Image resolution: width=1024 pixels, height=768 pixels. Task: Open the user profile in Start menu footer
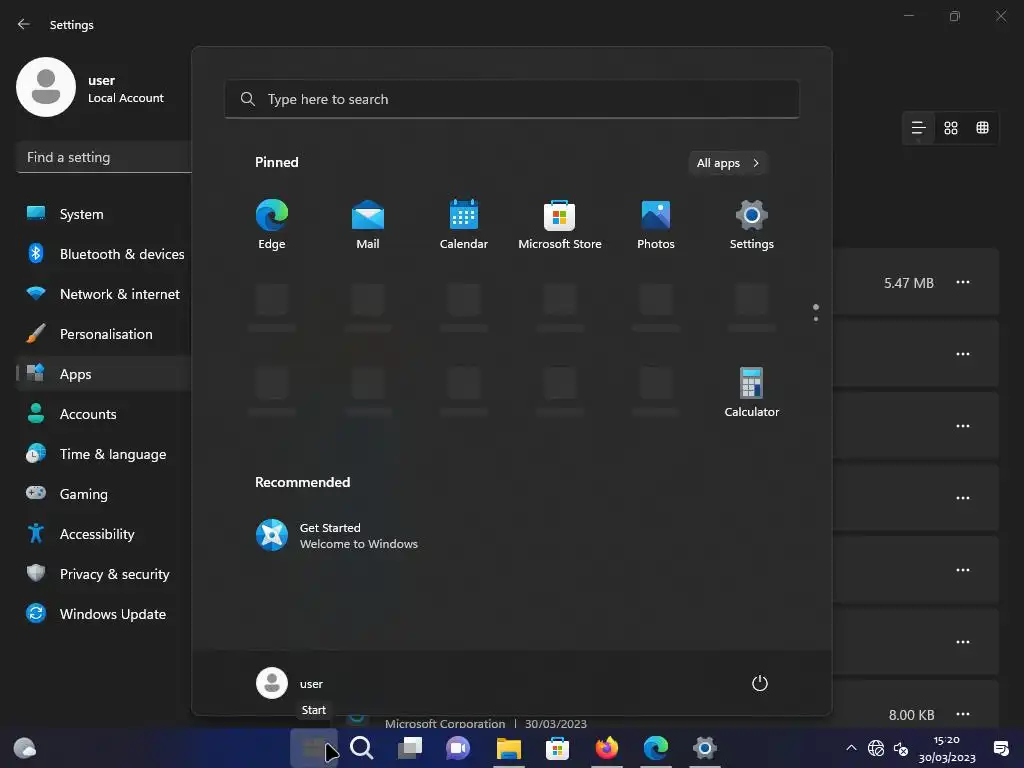coord(290,683)
